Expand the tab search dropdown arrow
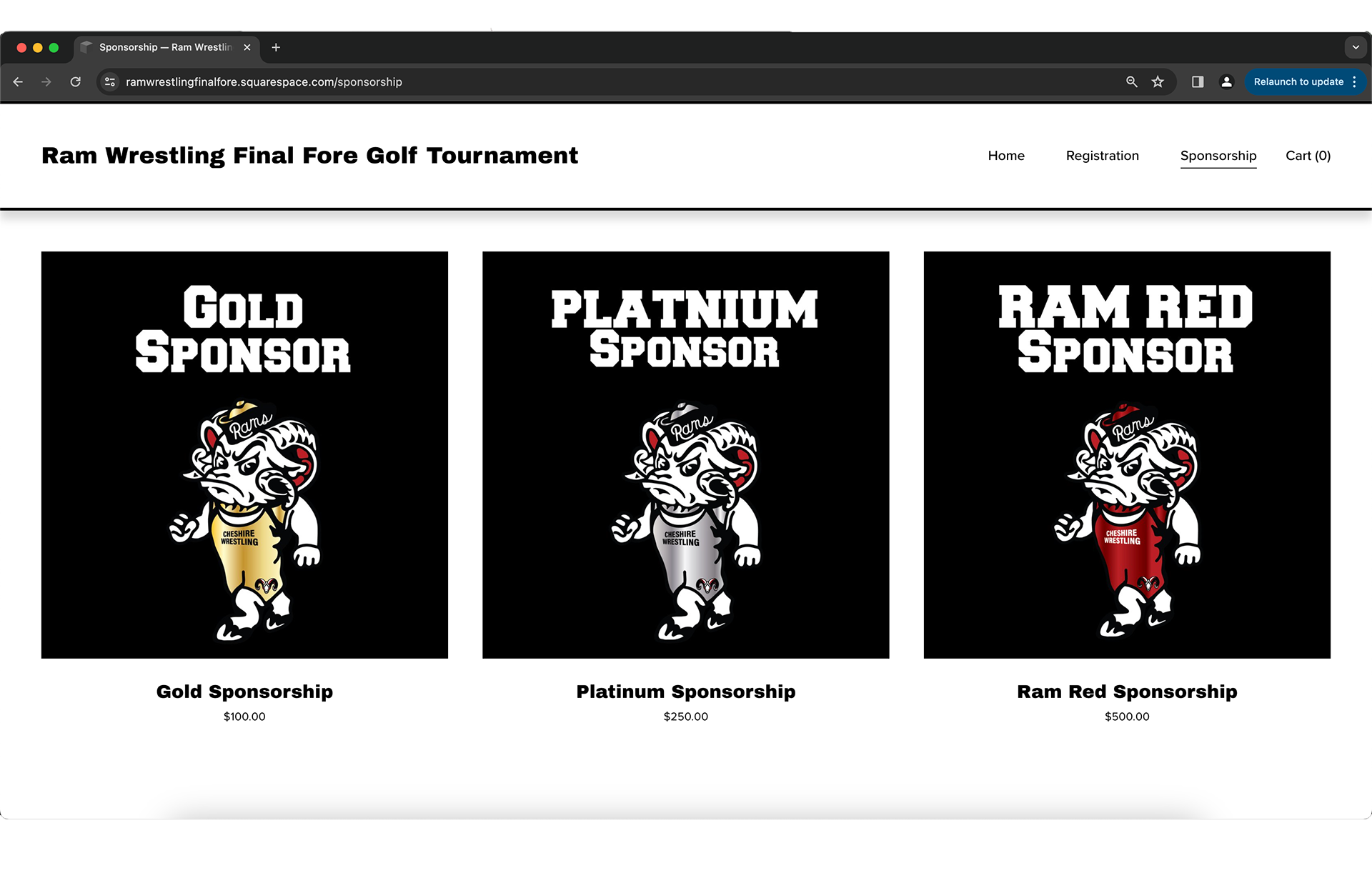Viewport: 1372px width, 888px height. tap(1355, 47)
